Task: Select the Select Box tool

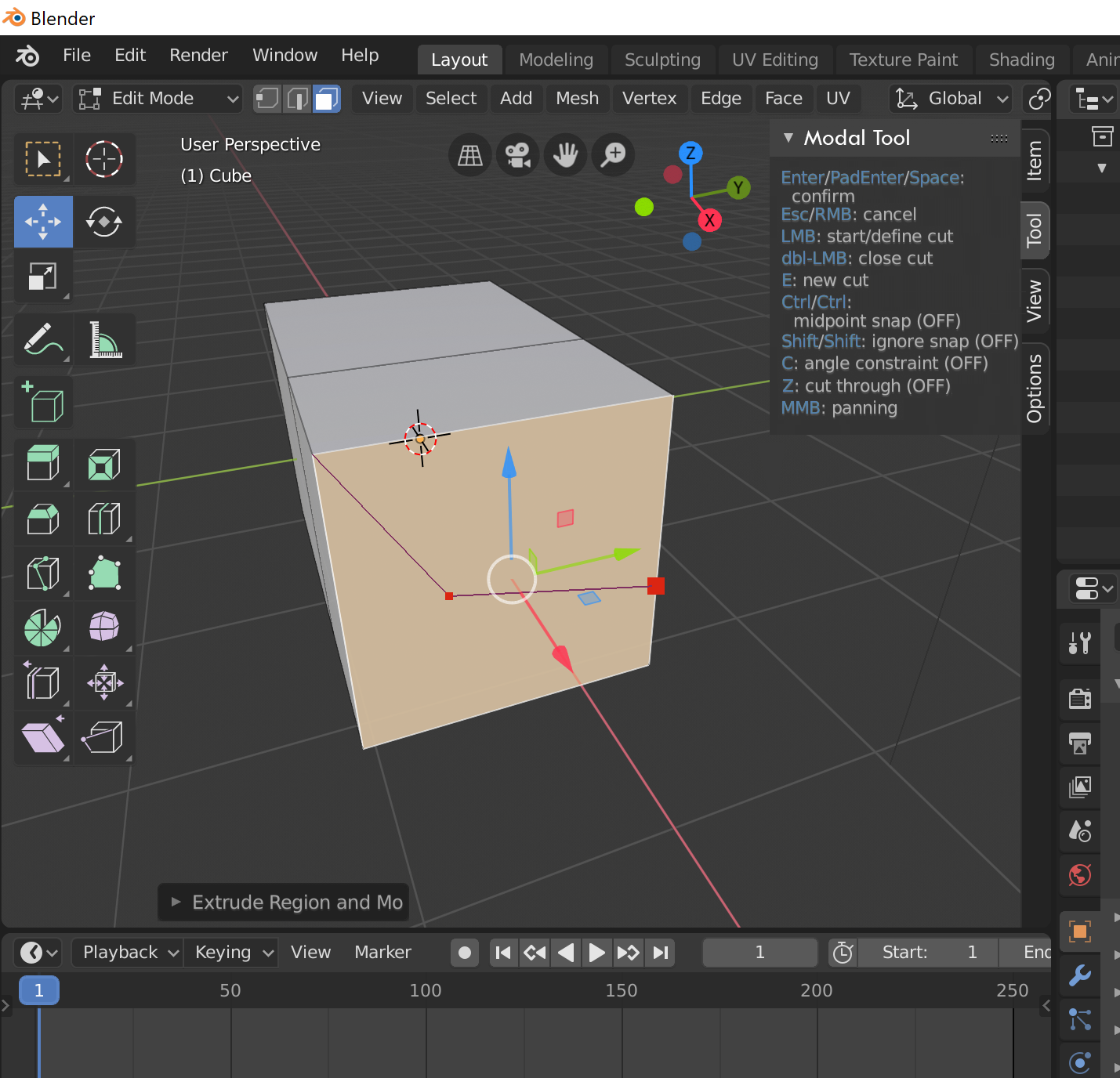Action: (43, 159)
